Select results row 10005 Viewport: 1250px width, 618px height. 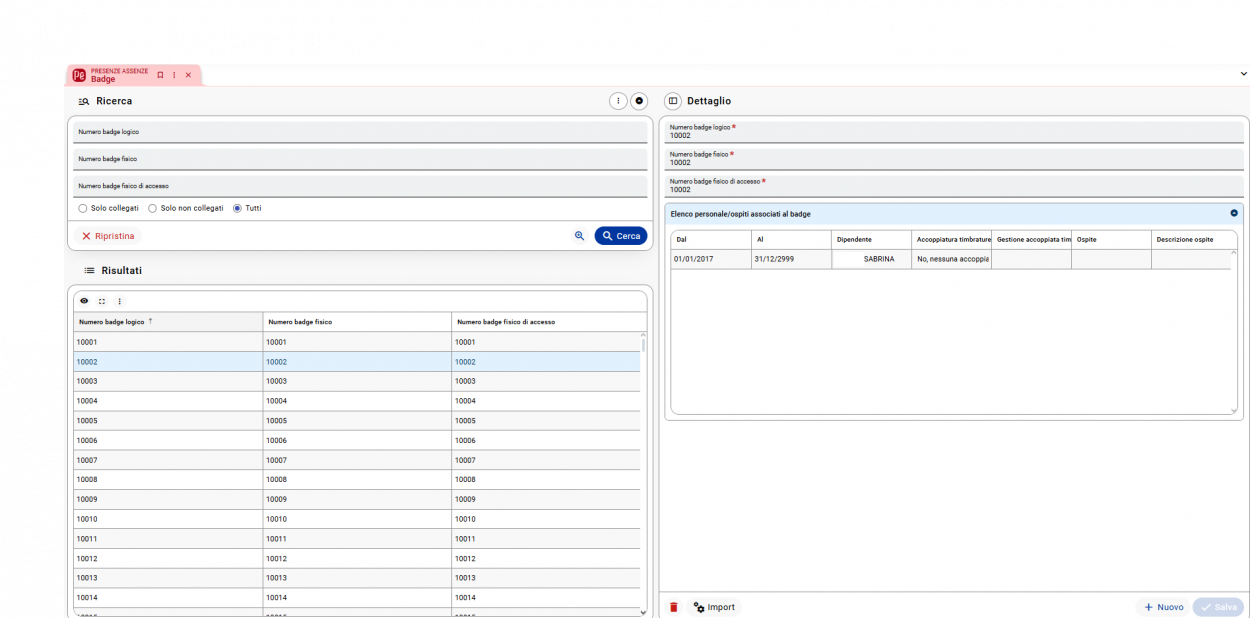(357, 421)
